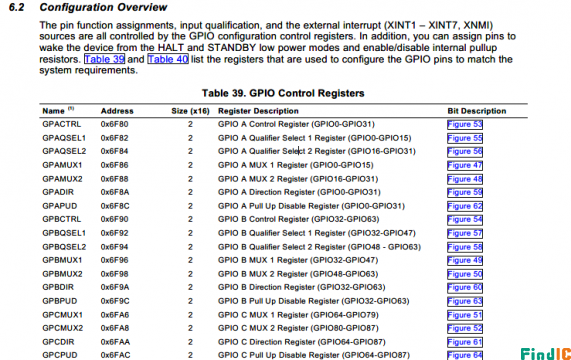Follow Figure 61 link for GPCDIR
This screenshot has width=571, height=360.
click(x=465, y=342)
